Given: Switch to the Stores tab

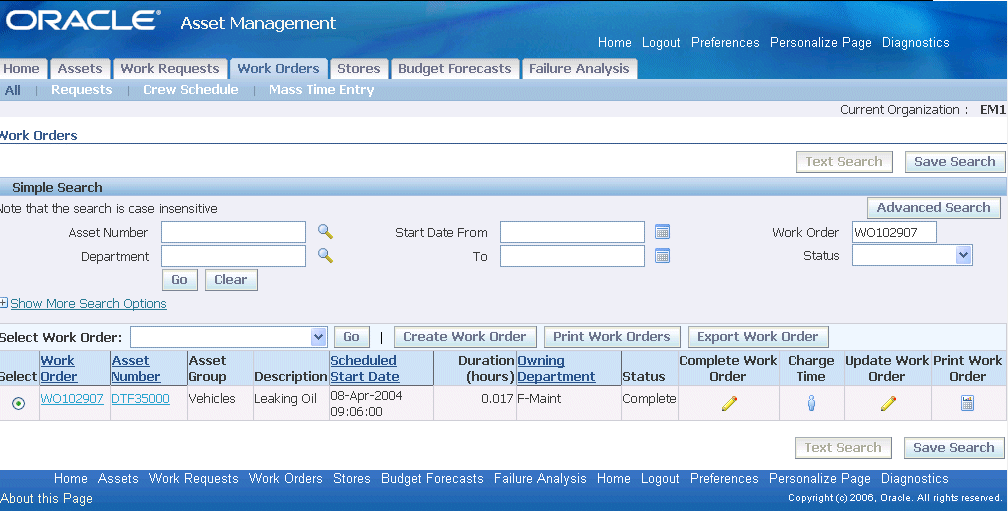Looking at the screenshot, I should pyautogui.click(x=359, y=69).
